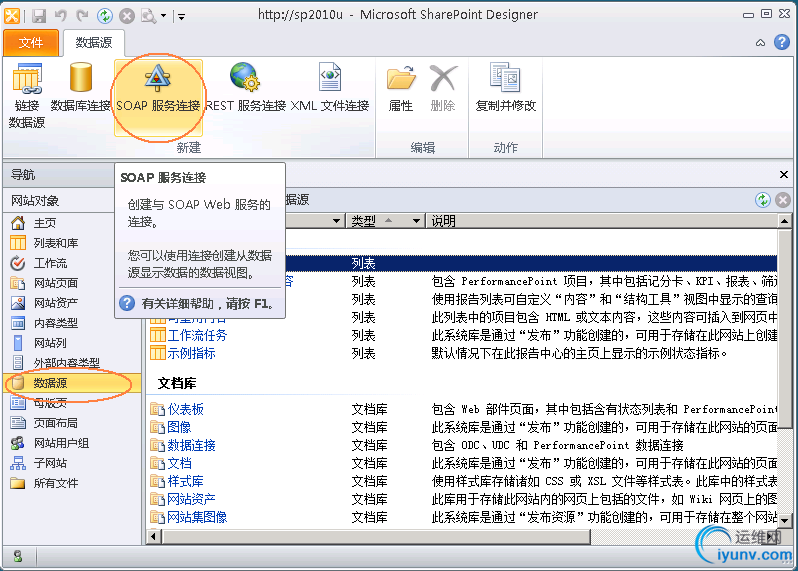This screenshot has width=798, height=571.
Task: Collapse the ribbon with the caret icon
Action: click(760, 43)
